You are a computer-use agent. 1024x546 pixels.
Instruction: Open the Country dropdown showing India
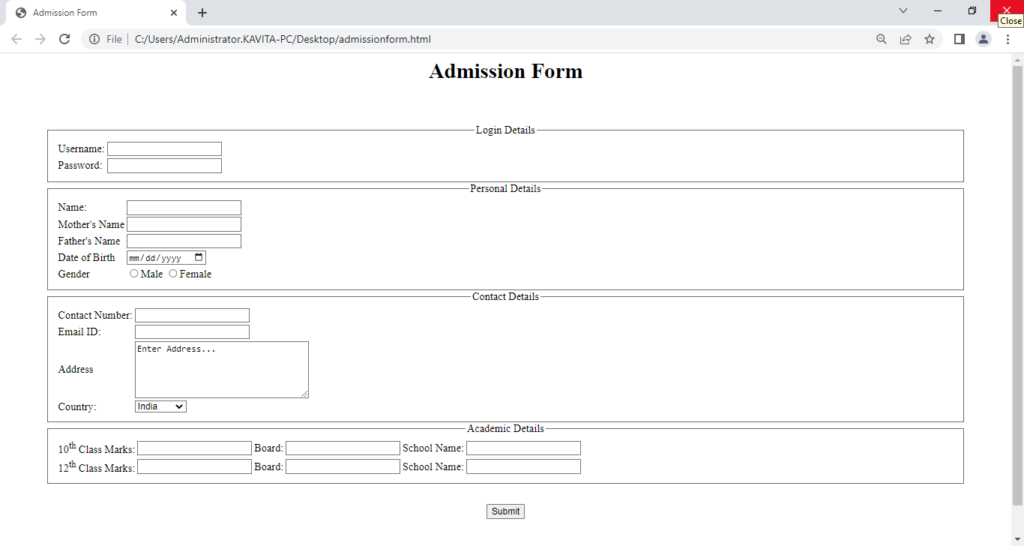[161, 406]
